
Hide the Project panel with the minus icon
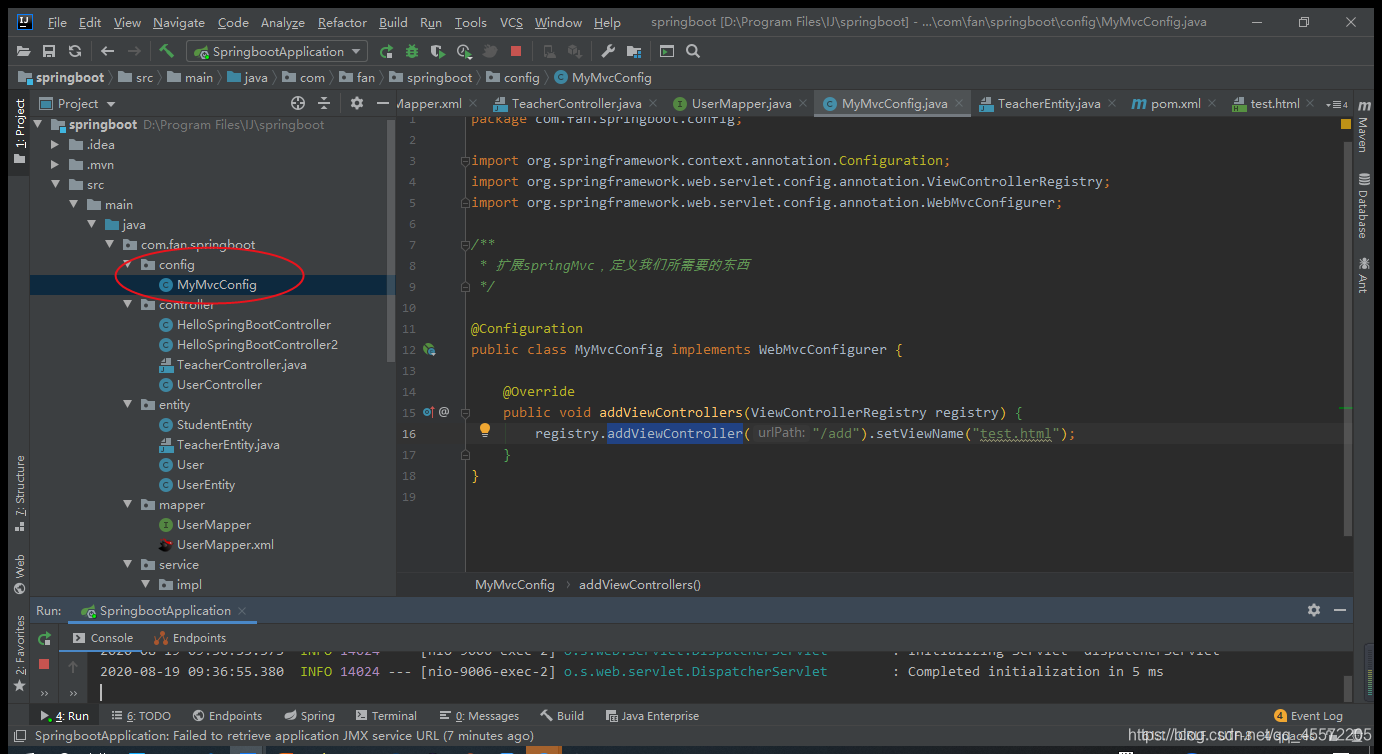[382, 103]
